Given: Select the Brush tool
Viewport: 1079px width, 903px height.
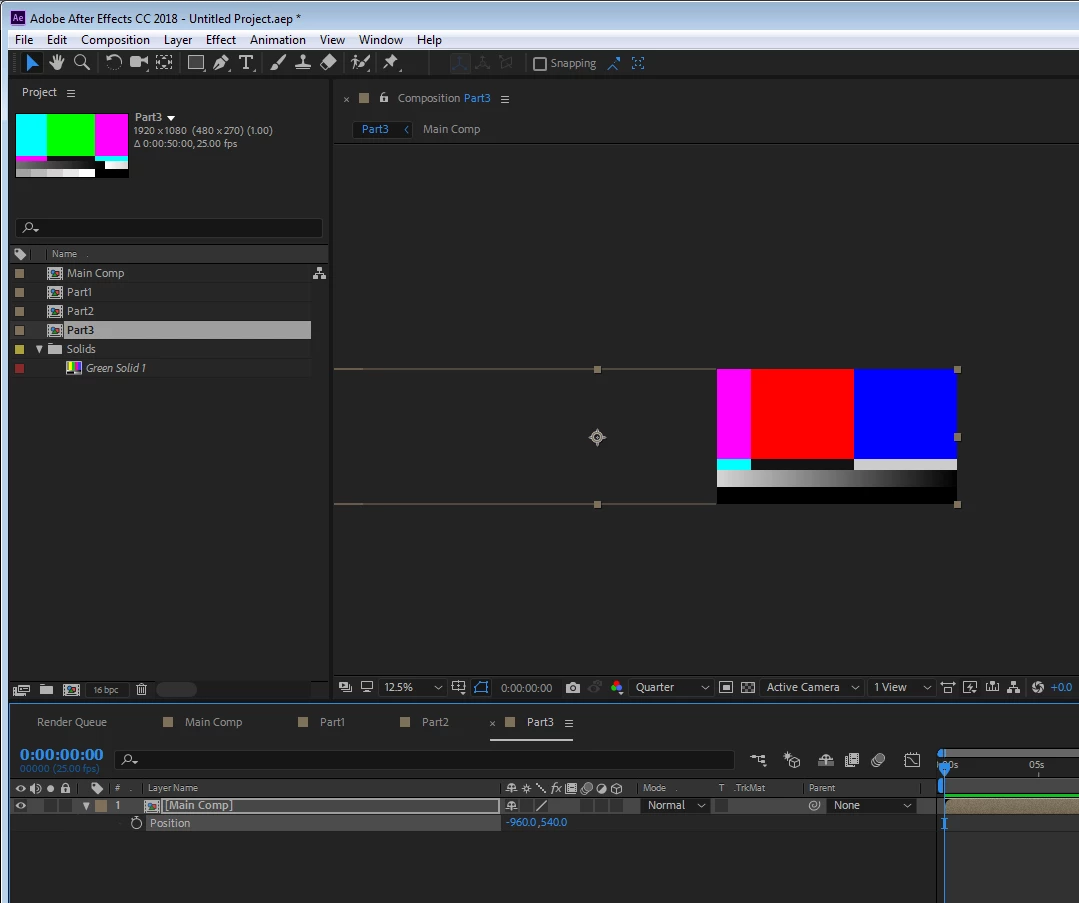Looking at the screenshot, I should (278, 63).
